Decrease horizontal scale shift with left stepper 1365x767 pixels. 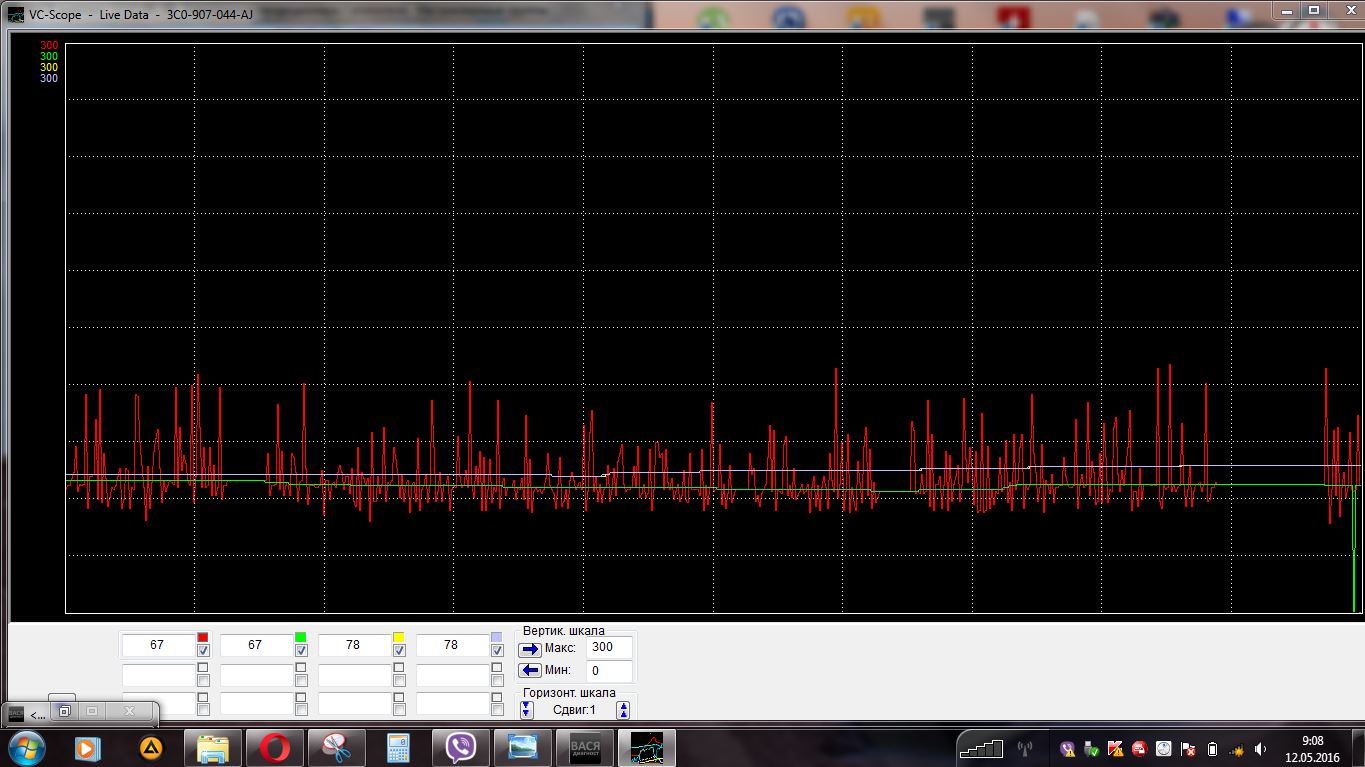[527, 710]
